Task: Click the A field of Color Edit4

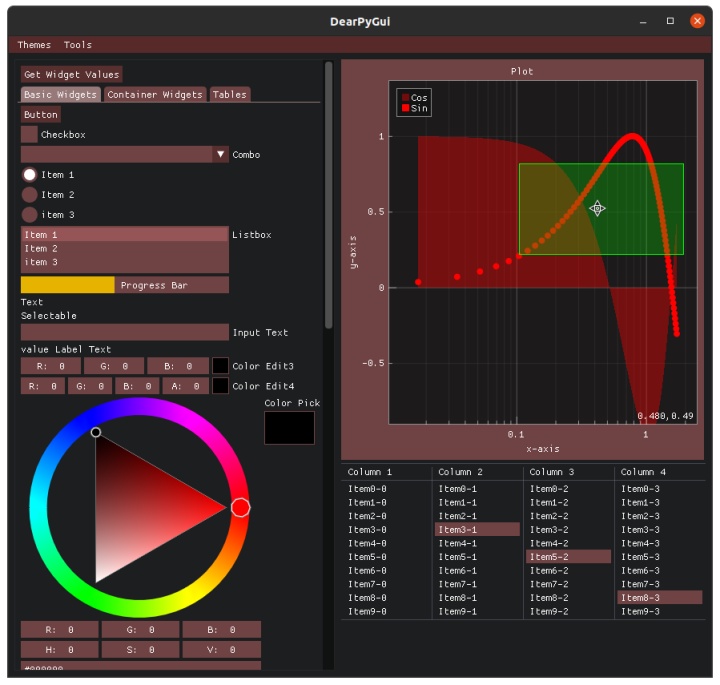Action: (186, 386)
